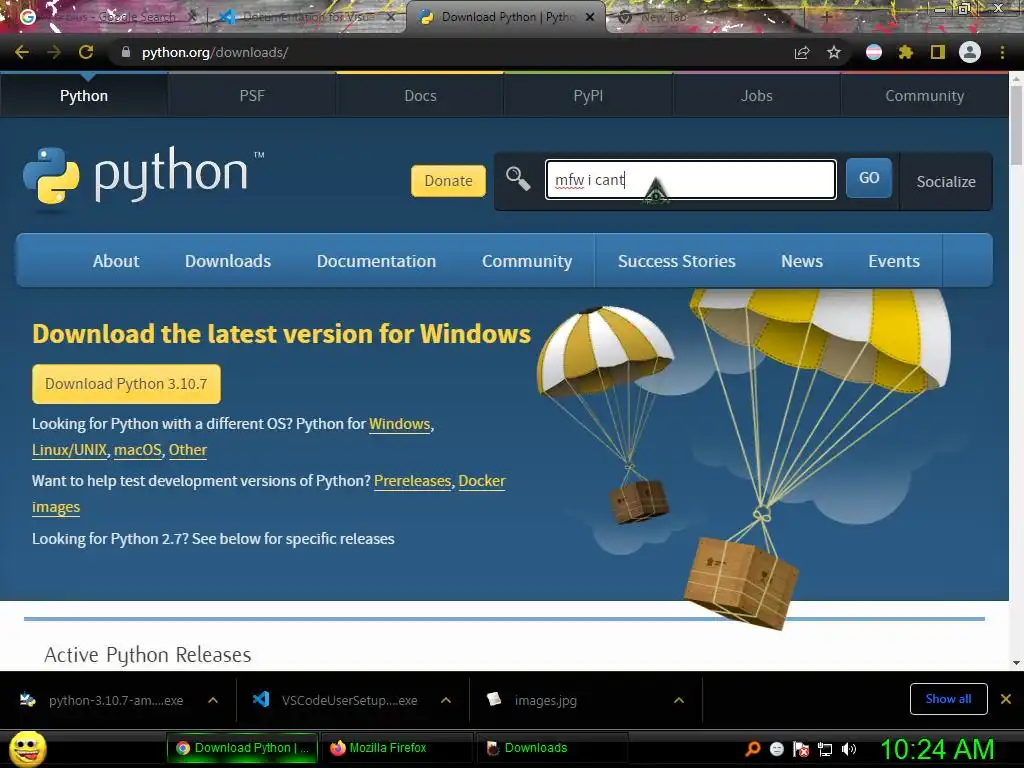This screenshot has height=768, width=1024.
Task: Open the browser side panel icon
Action: (x=938, y=52)
